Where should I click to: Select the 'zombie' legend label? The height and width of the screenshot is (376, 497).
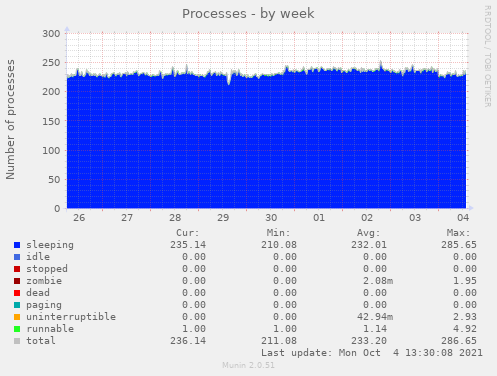[x=44, y=281]
